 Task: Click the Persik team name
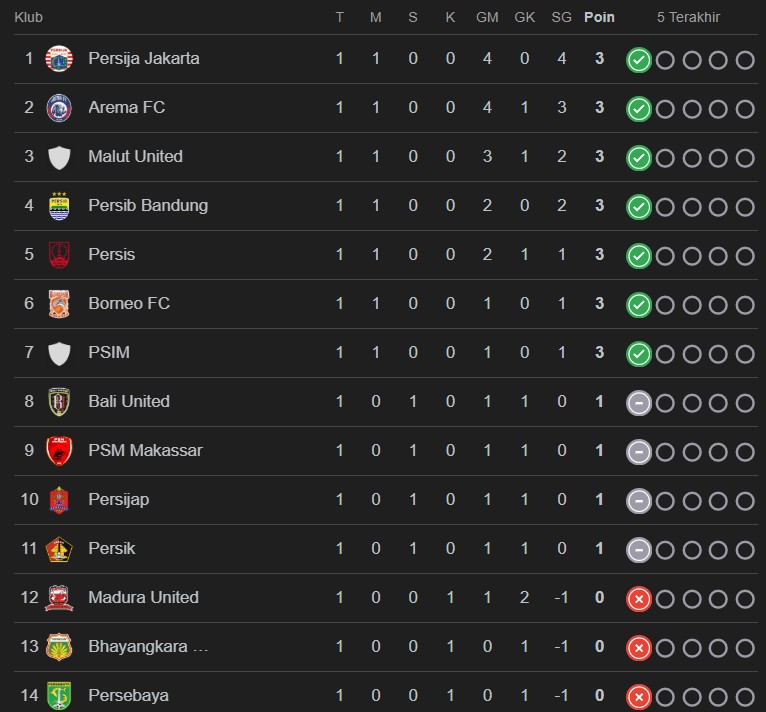click(111, 548)
